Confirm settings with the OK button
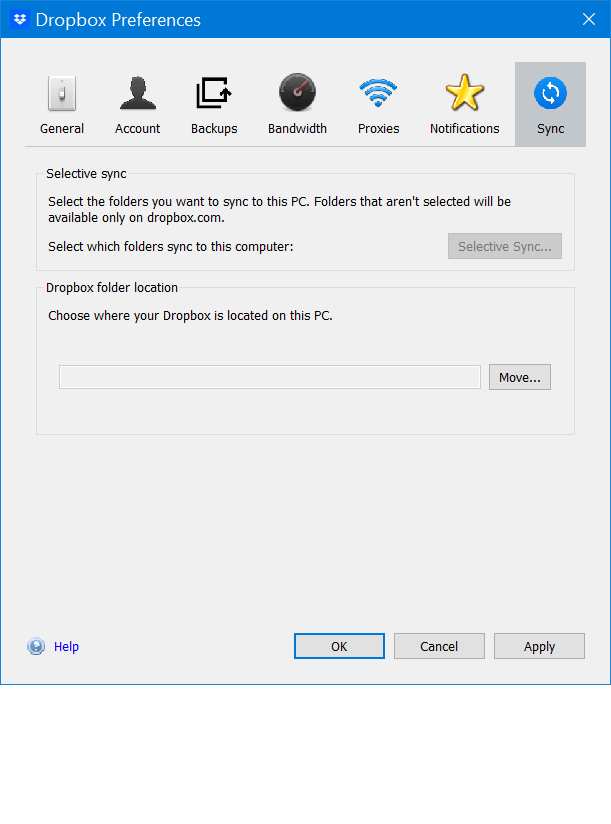Screen dimensions: 611x824 coord(339,647)
